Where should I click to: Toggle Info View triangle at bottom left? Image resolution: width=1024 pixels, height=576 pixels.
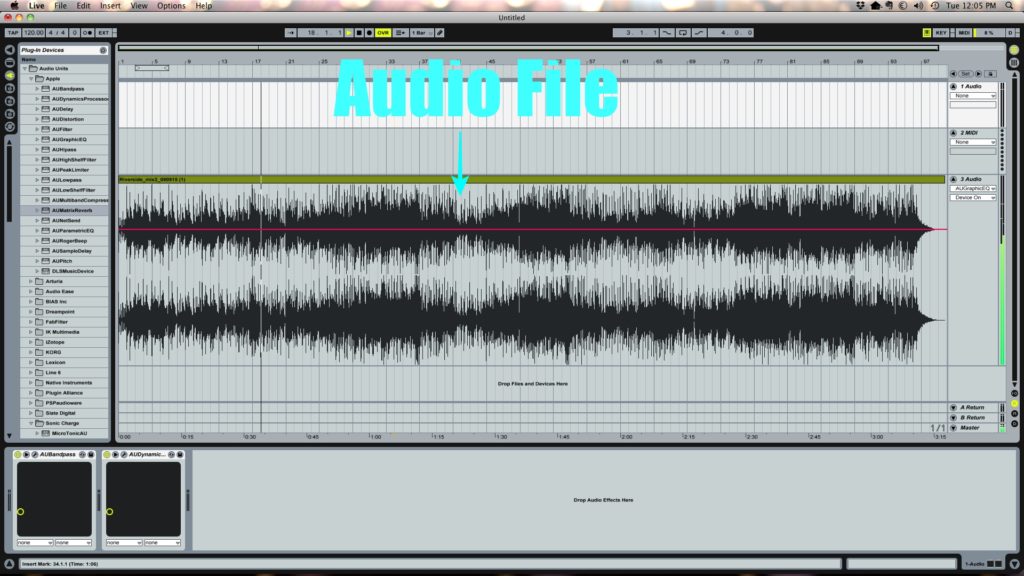click(9, 564)
